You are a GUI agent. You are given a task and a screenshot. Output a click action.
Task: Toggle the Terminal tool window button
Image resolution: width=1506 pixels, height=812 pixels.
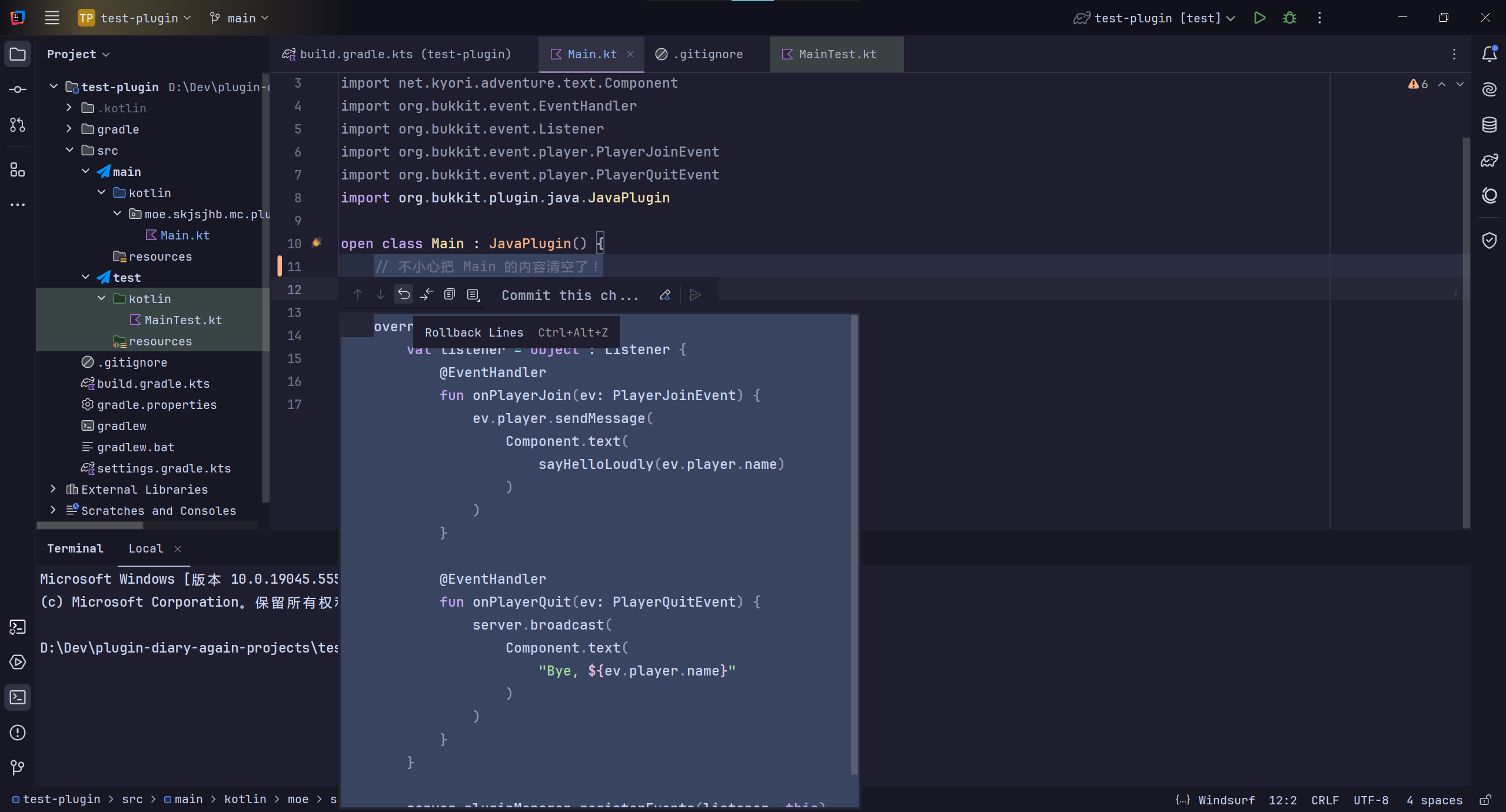click(18, 697)
